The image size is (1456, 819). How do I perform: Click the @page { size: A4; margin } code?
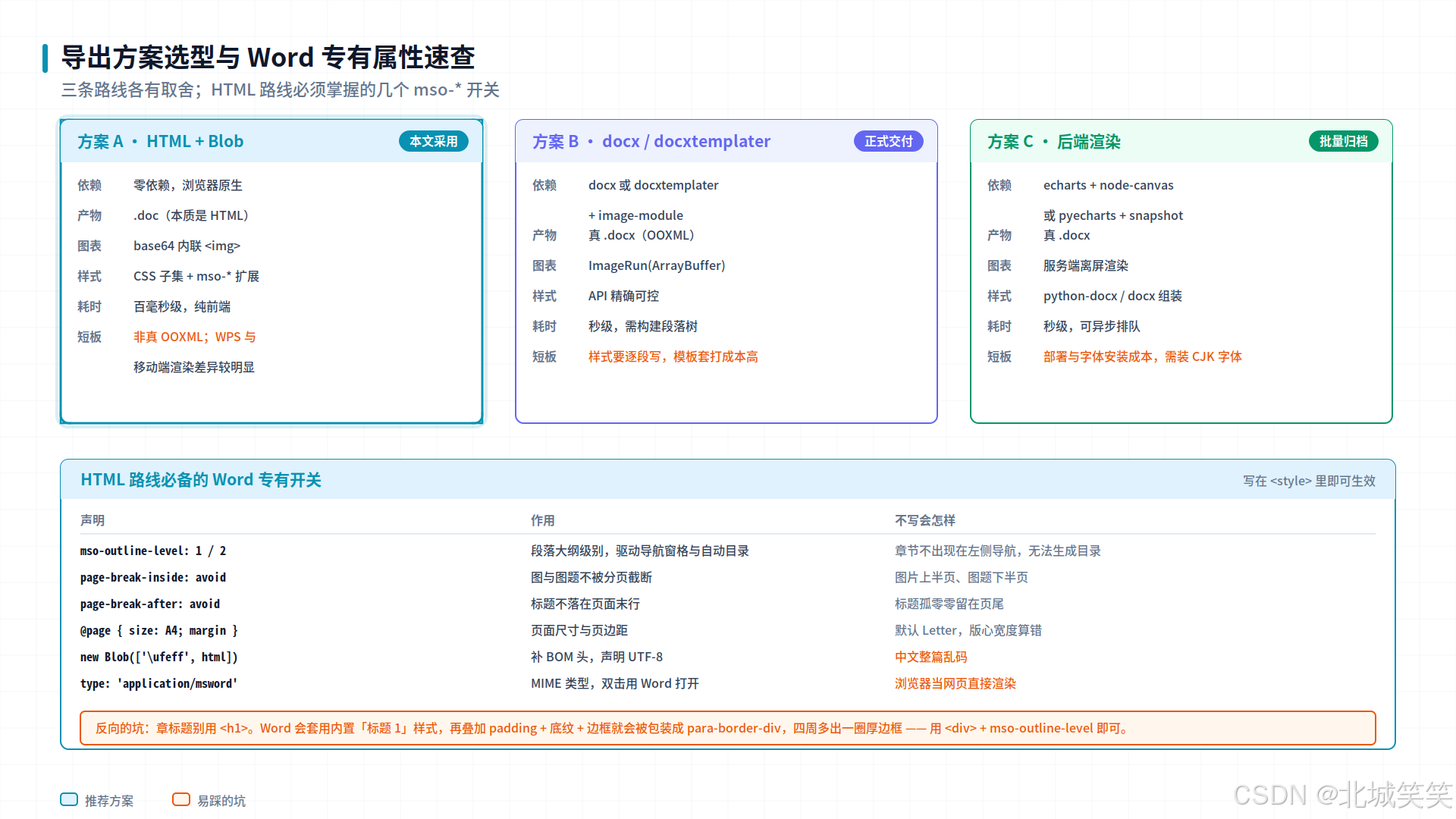[x=159, y=630]
